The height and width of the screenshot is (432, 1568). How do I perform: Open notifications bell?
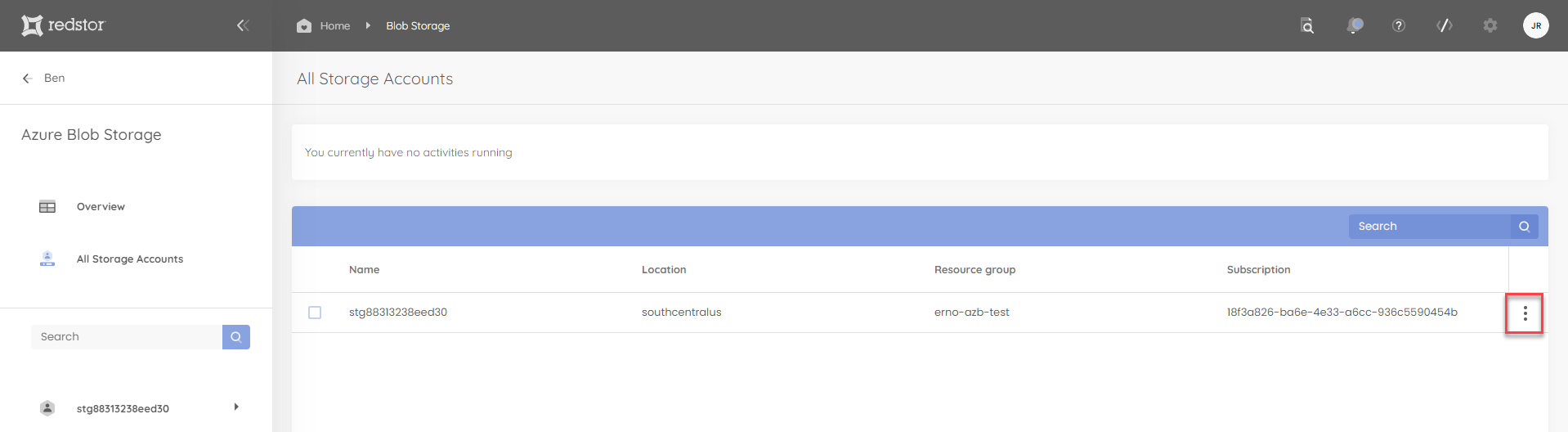tap(1355, 25)
